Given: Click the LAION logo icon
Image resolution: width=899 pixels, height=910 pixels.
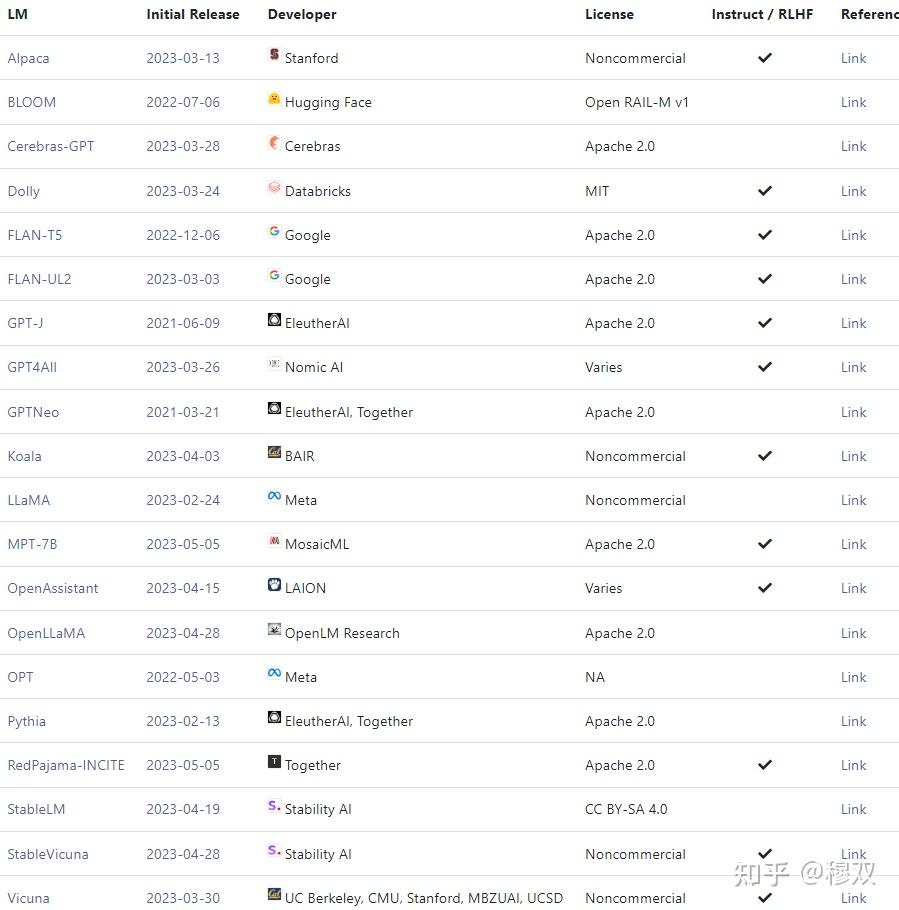Looking at the screenshot, I should (x=274, y=586).
